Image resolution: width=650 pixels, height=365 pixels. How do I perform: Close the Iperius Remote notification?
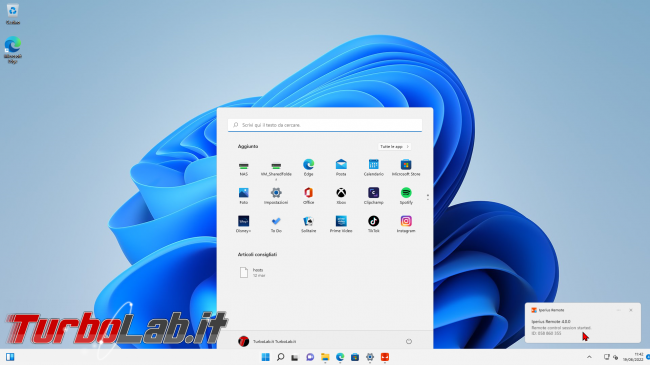coord(631,310)
